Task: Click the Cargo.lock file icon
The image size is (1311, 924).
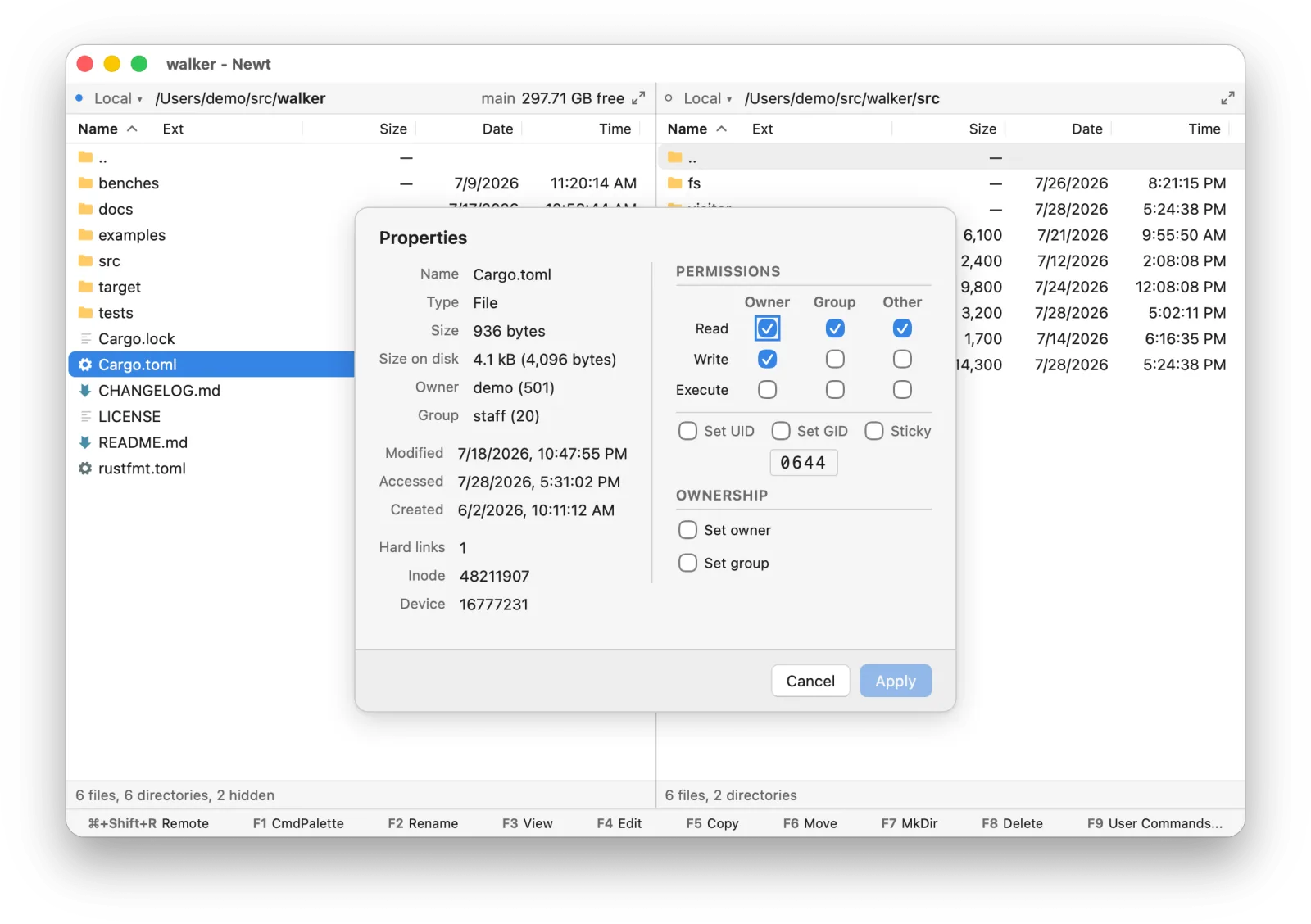Action: (85, 338)
